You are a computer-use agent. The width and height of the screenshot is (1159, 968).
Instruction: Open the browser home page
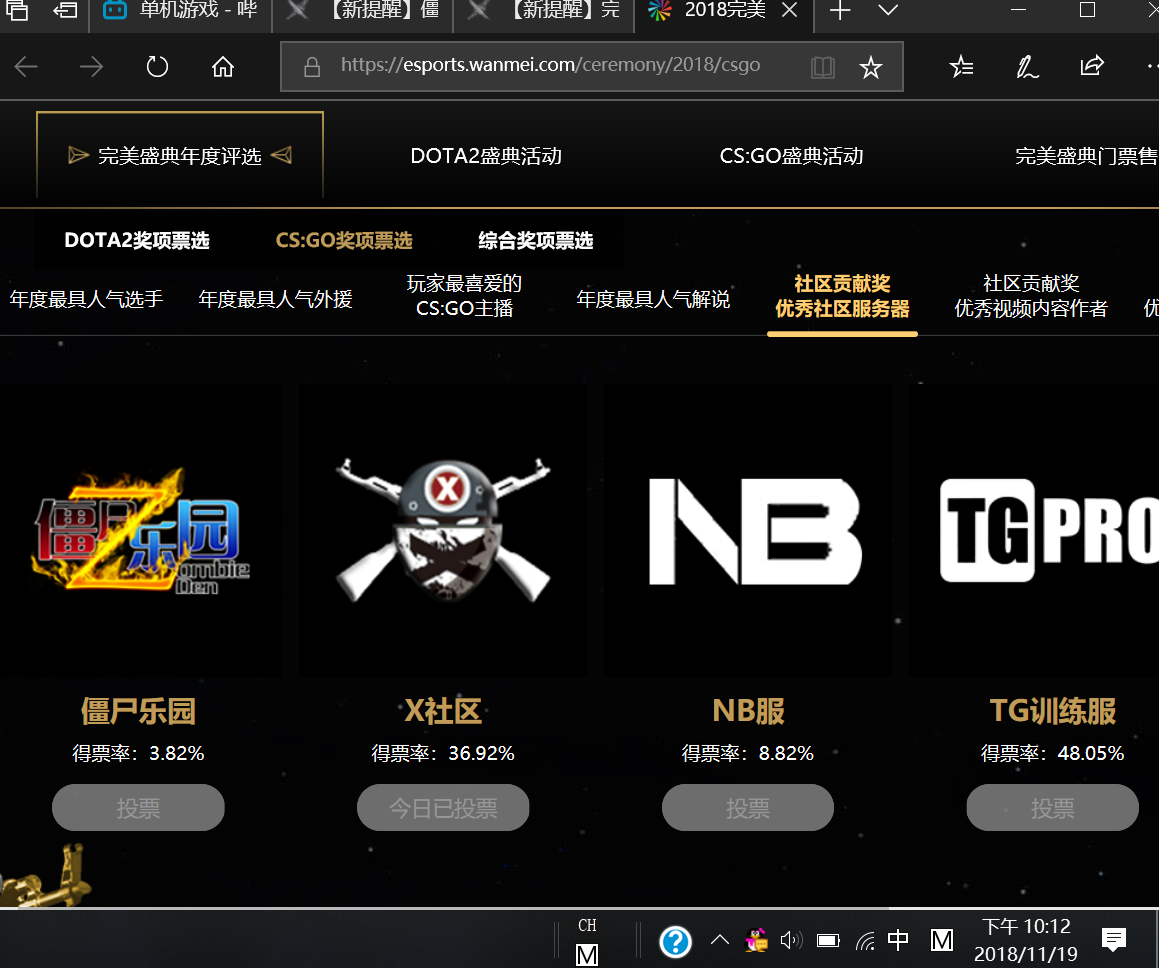pos(222,66)
